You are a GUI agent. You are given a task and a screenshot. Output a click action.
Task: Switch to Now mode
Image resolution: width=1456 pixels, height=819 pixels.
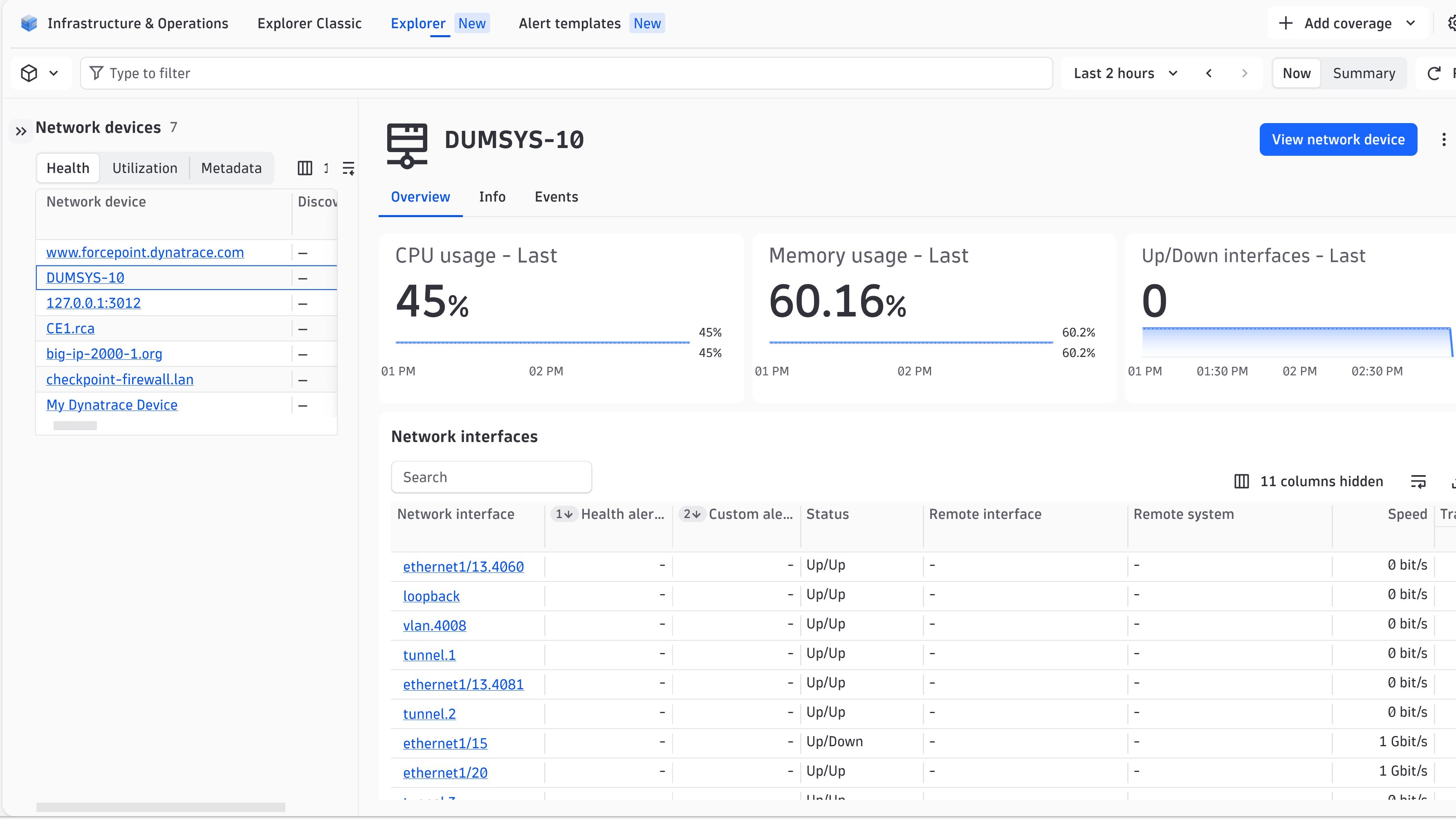1297,73
